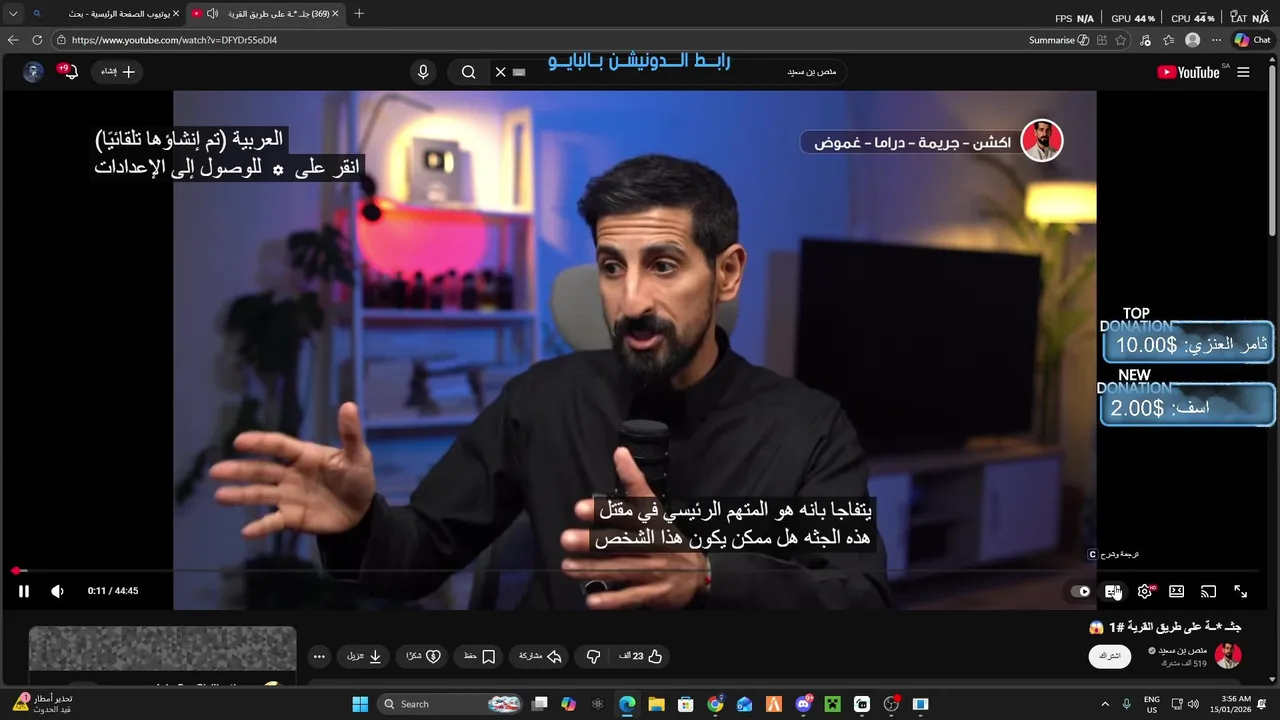Mute the video player volume icon

57,591
